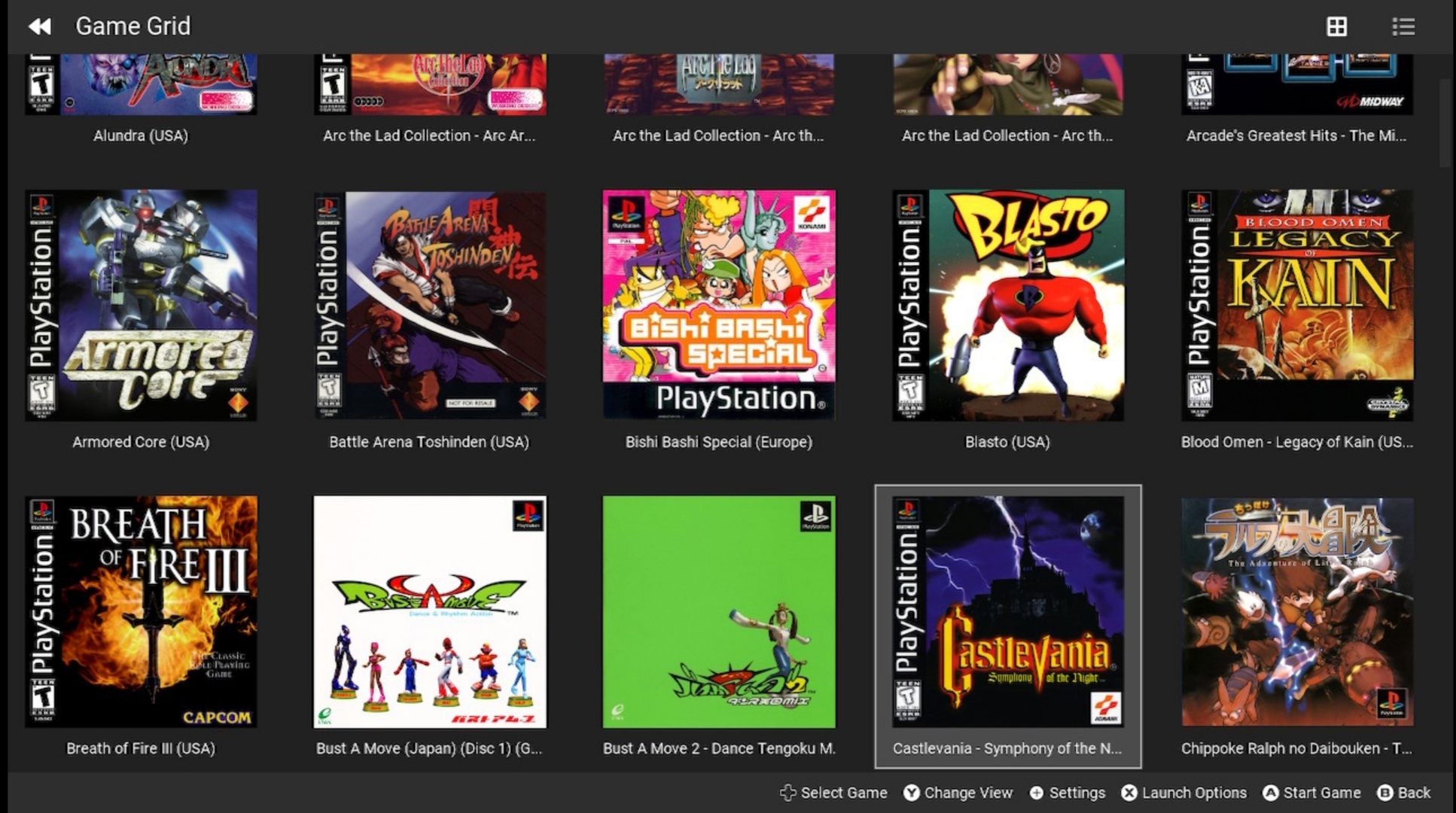This screenshot has height=813, width=1456.
Task: Select Bust A Move 2 Dance Tengoku cover
Action: coord(719,611)
